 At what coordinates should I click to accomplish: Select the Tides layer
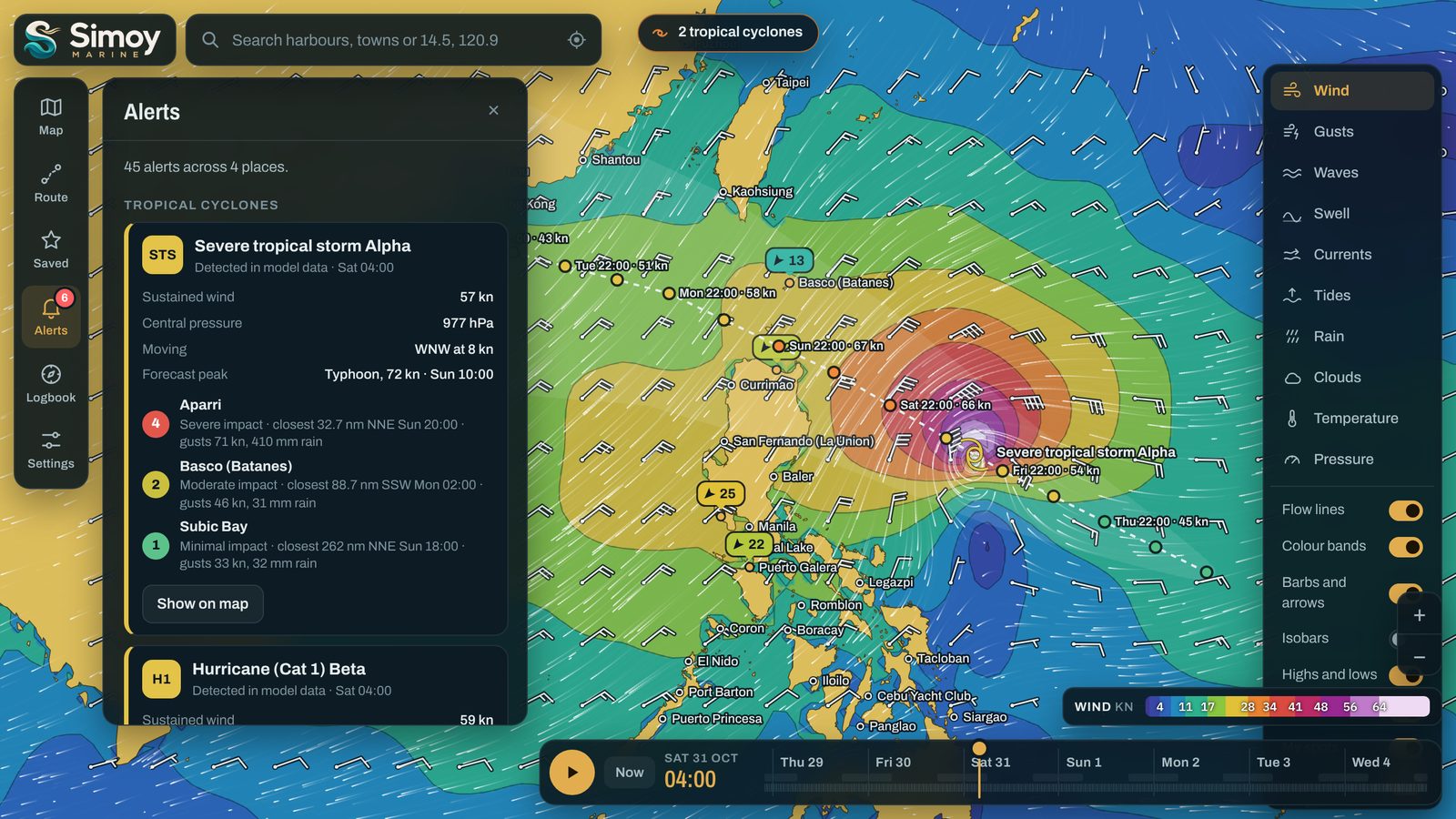coord(1352,295)
